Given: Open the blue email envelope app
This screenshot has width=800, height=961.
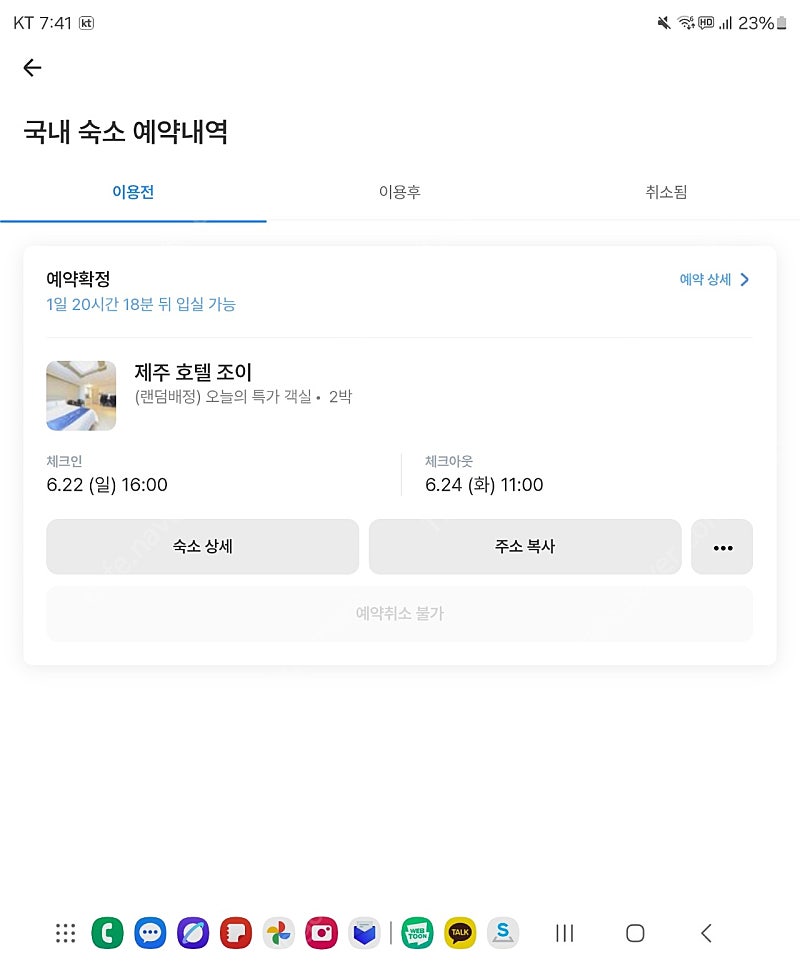Looking at the screenshot, I should 365,933.
